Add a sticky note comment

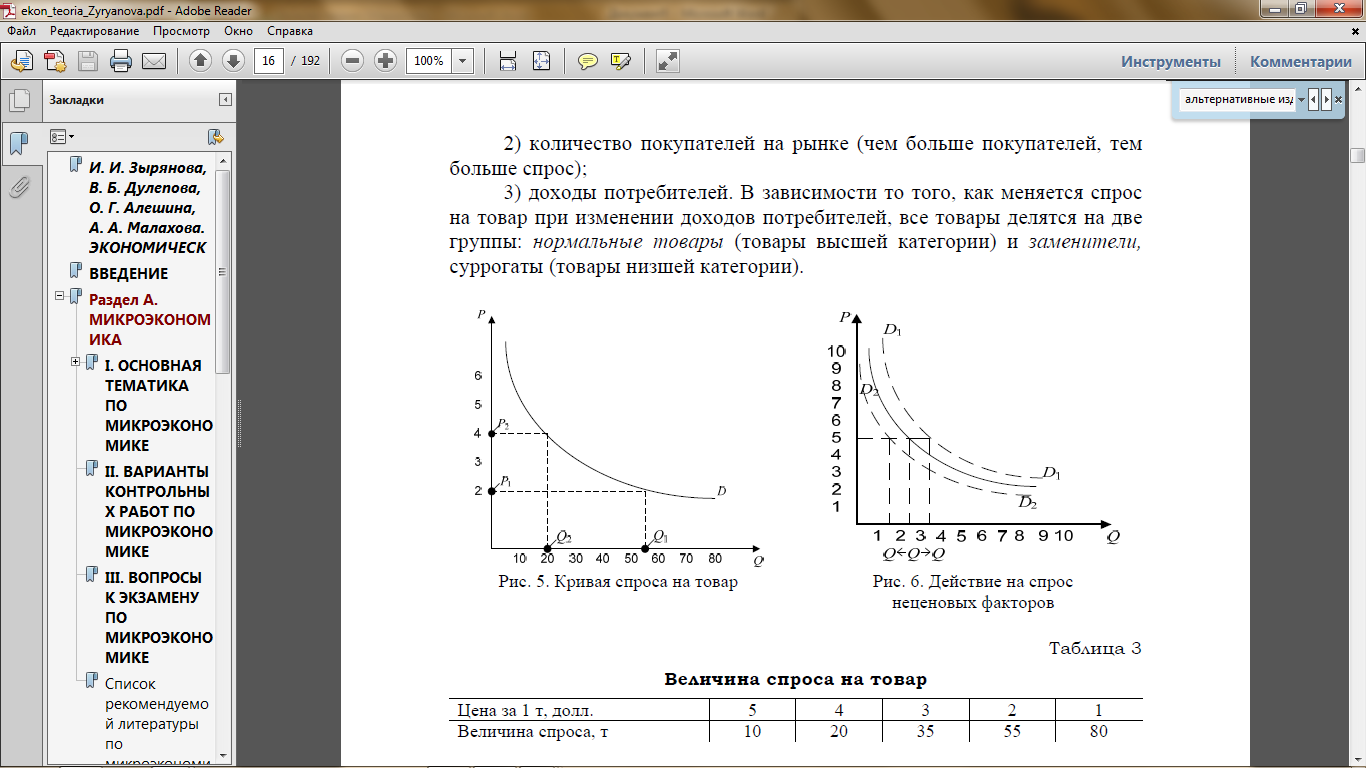tap(588, 61)
